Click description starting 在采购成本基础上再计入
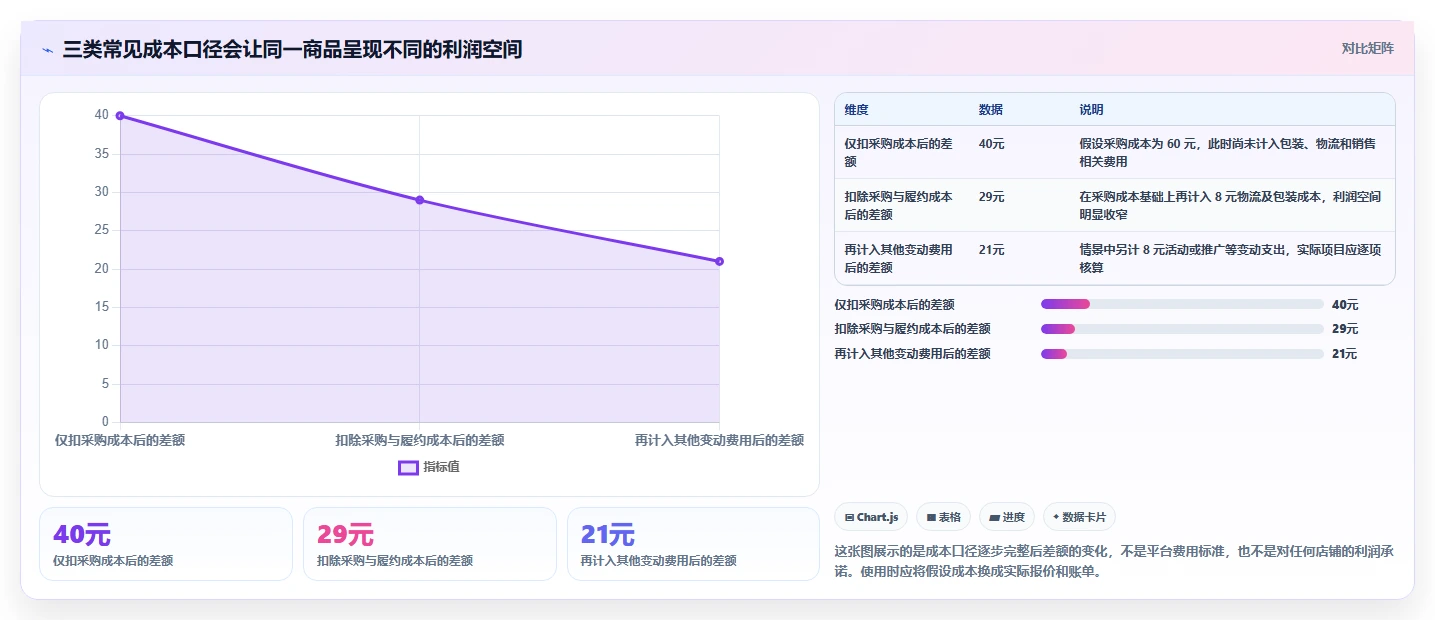1435x620 pixels. point(1230,205)
